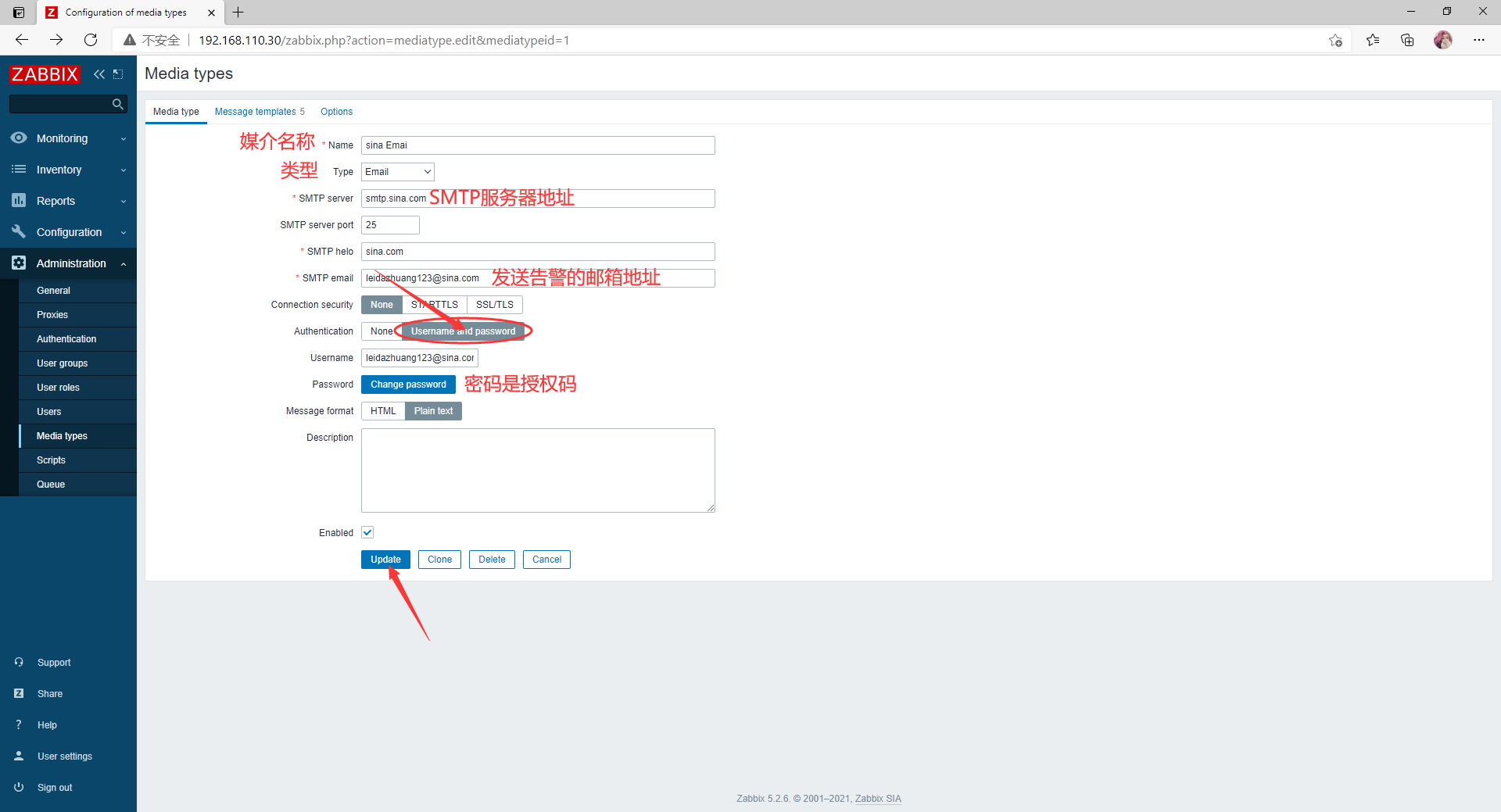Image resolution: width=1501 pixels, height=812 pixels.
Task: Open the tab actions menu icon
Action: pos(19,13)
